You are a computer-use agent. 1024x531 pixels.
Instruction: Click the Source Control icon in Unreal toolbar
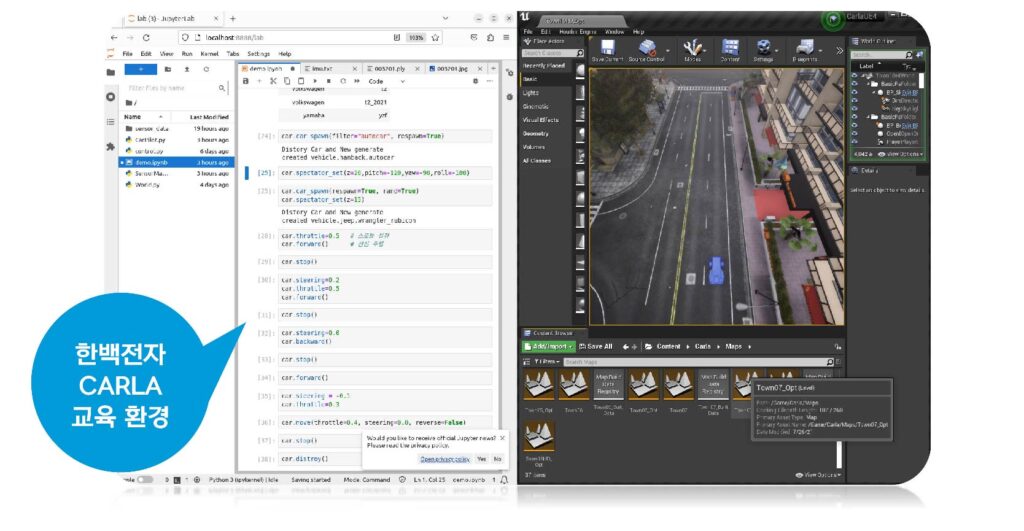[x=646, y=50]
